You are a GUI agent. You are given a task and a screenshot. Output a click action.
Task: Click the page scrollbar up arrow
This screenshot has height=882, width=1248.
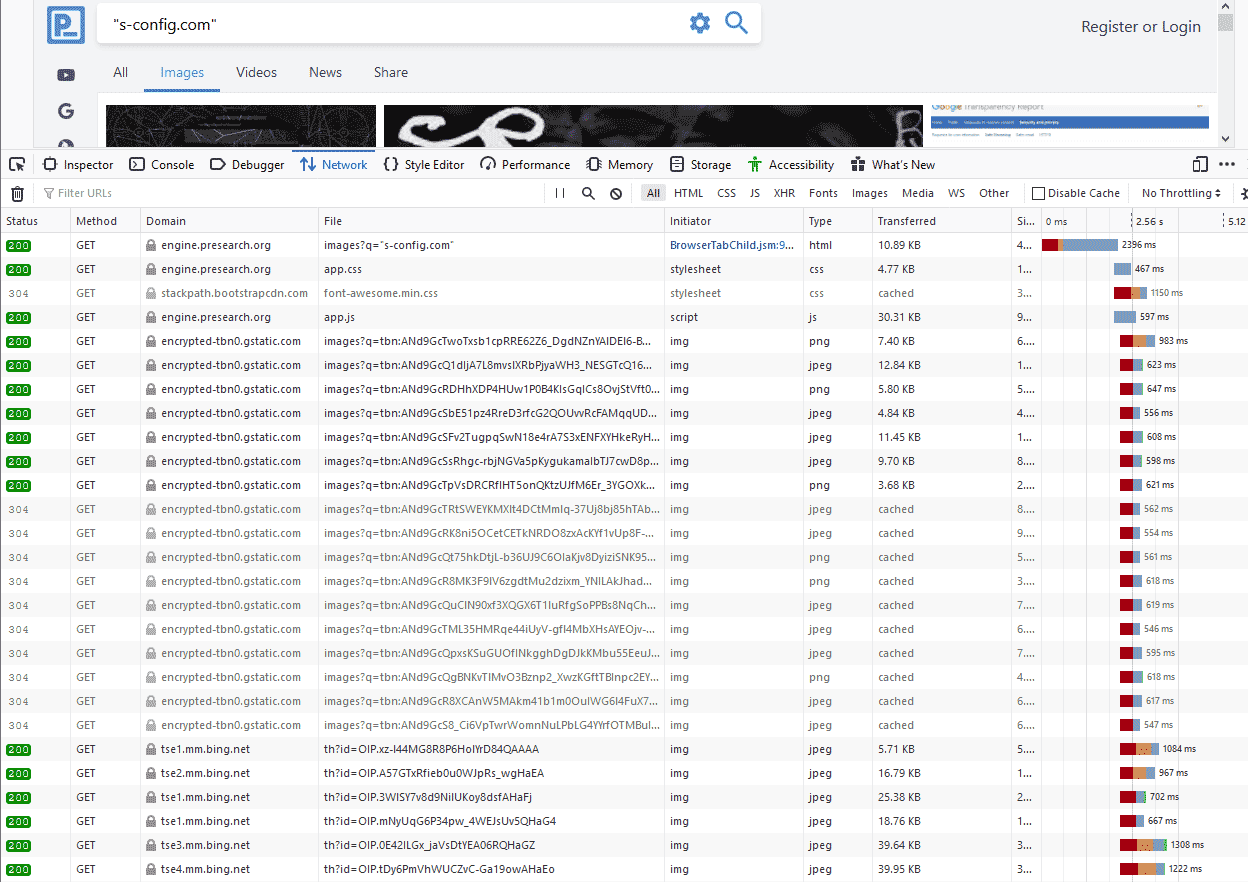point(1226,6)
